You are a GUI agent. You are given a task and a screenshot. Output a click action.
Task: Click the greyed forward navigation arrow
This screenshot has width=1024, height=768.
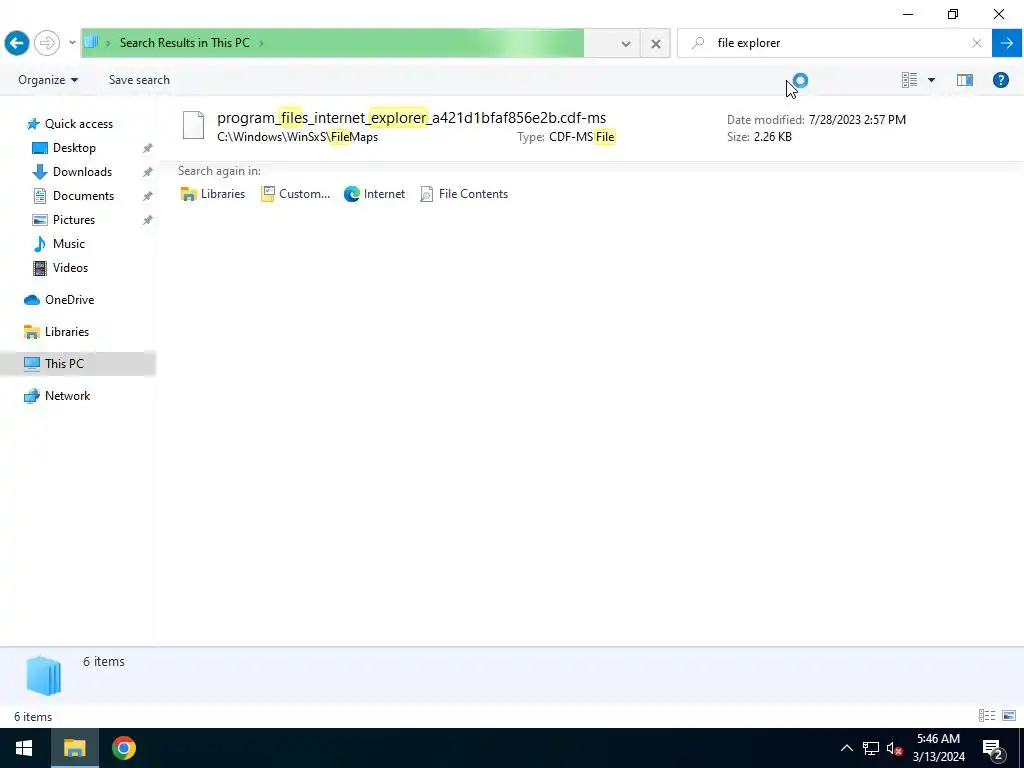tap(46, 43)
